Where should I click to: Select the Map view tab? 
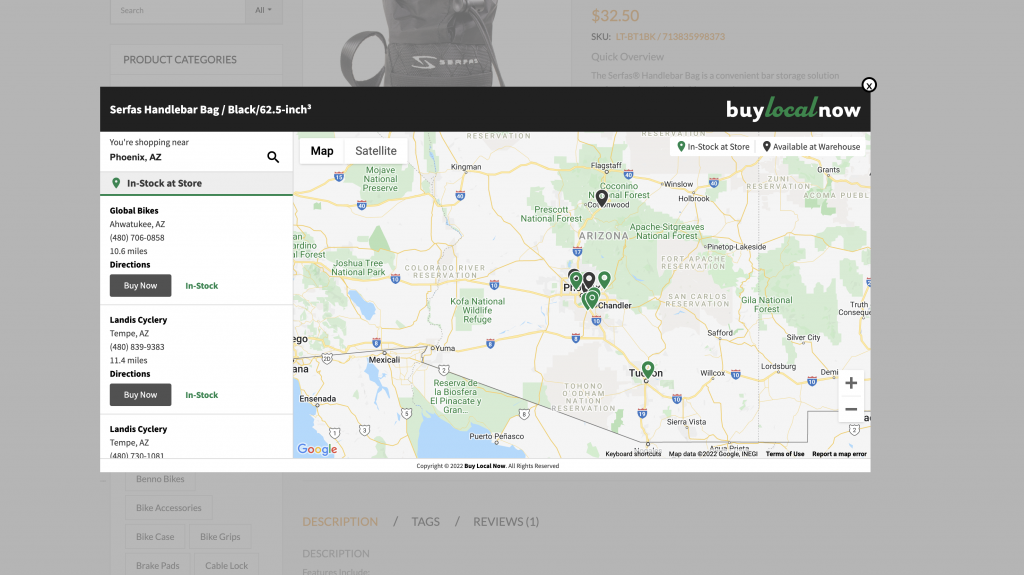pyautogui.click(x=322, y=151)
